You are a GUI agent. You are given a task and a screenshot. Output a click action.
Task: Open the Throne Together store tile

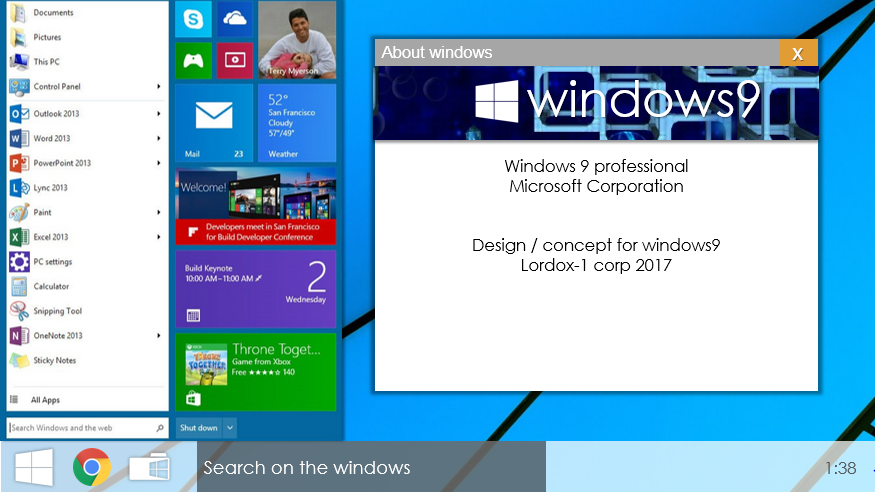256,372
